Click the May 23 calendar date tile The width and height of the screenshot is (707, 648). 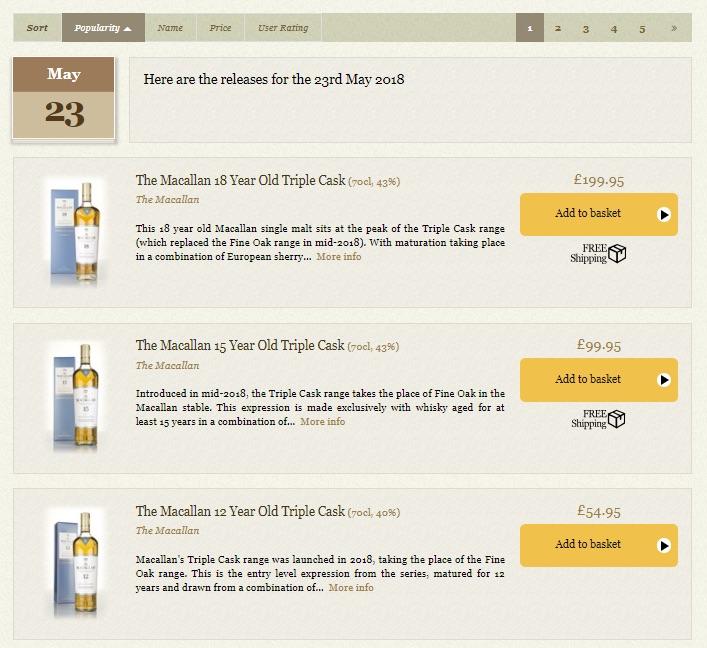64,98
